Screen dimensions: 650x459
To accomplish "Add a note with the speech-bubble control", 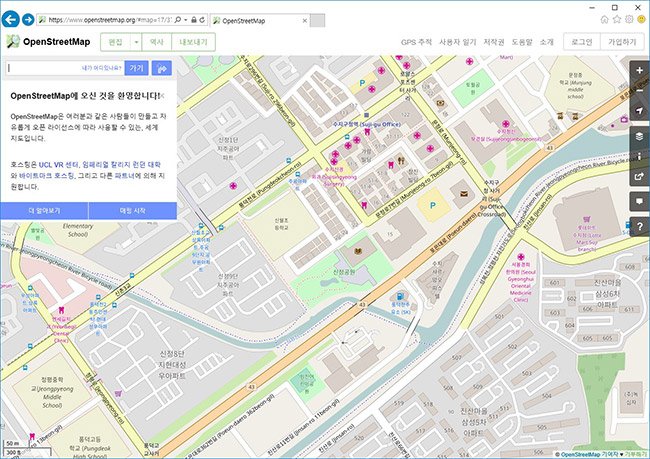I will point(639,202).
